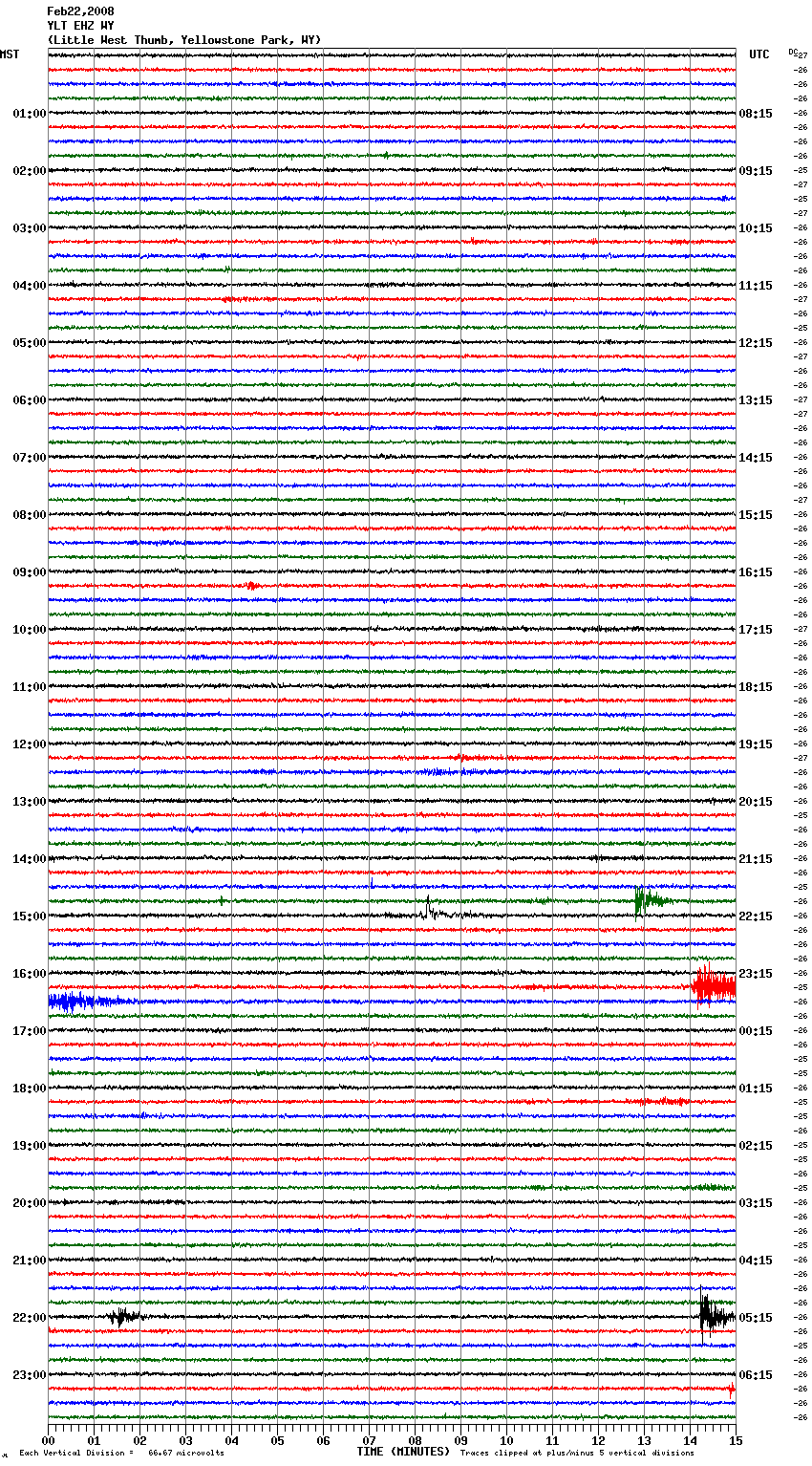
Task: Select the 07:00 MST time label
Action: coord(30,458)
